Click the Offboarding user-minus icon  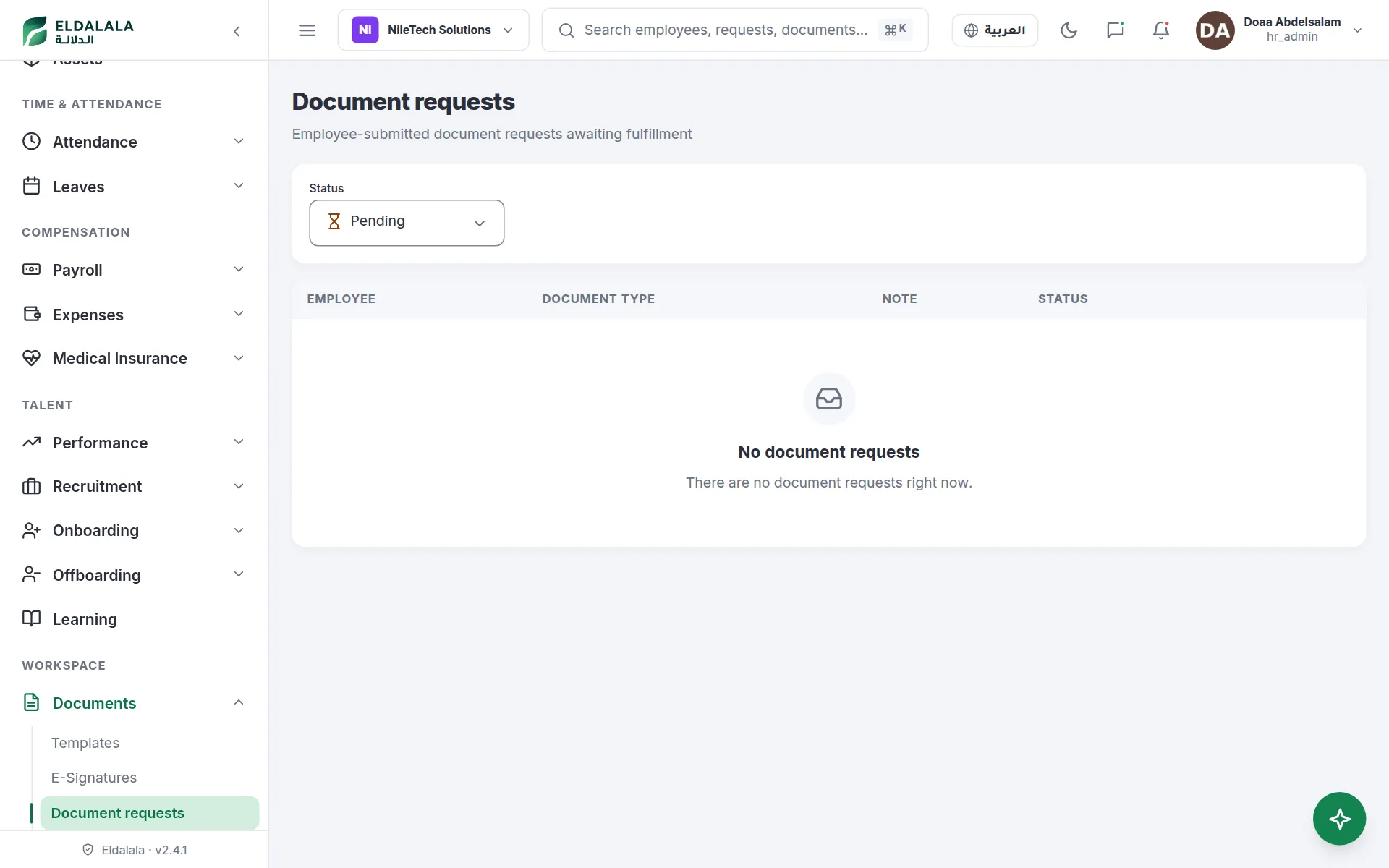pyautogui.click(x=31, y=574)
